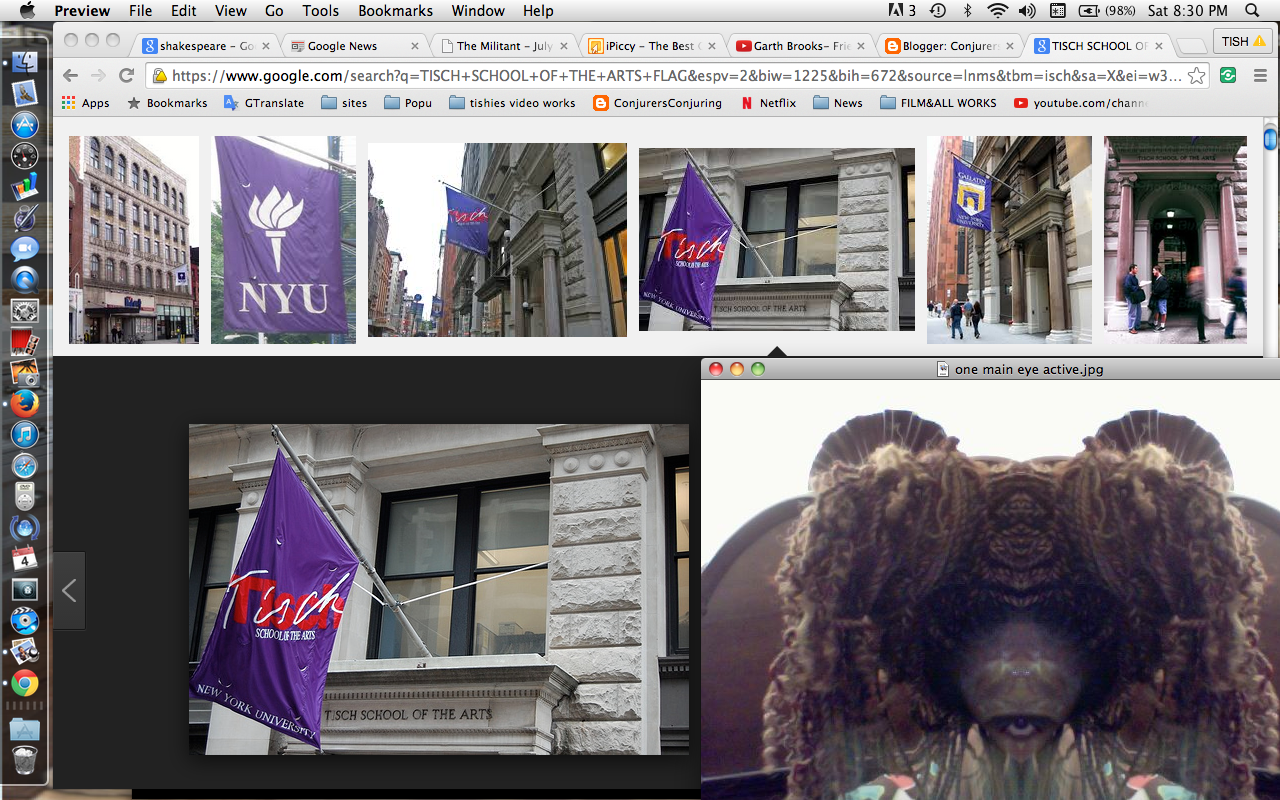1280x800 pixels.
Task: Open Spotlight search magnifying glass
Action: pyautogui.click(x=1252, y=11)
